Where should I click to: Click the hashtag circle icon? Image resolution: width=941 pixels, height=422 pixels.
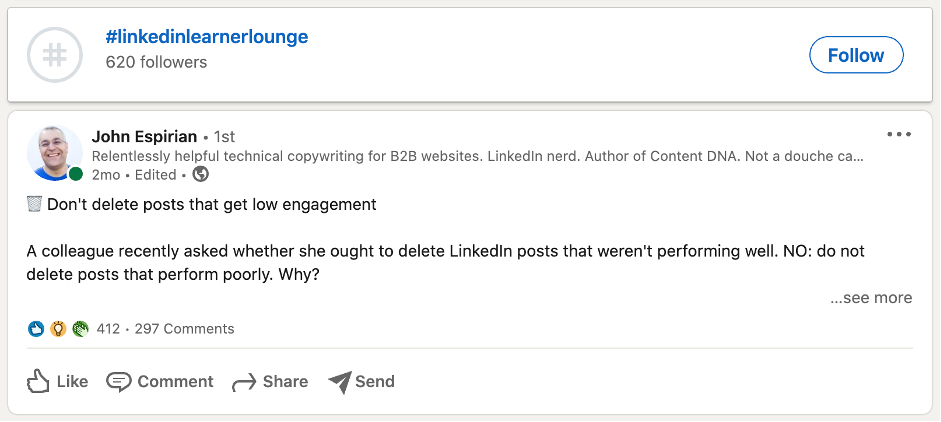pyautogui.click(x=54, y=54)
